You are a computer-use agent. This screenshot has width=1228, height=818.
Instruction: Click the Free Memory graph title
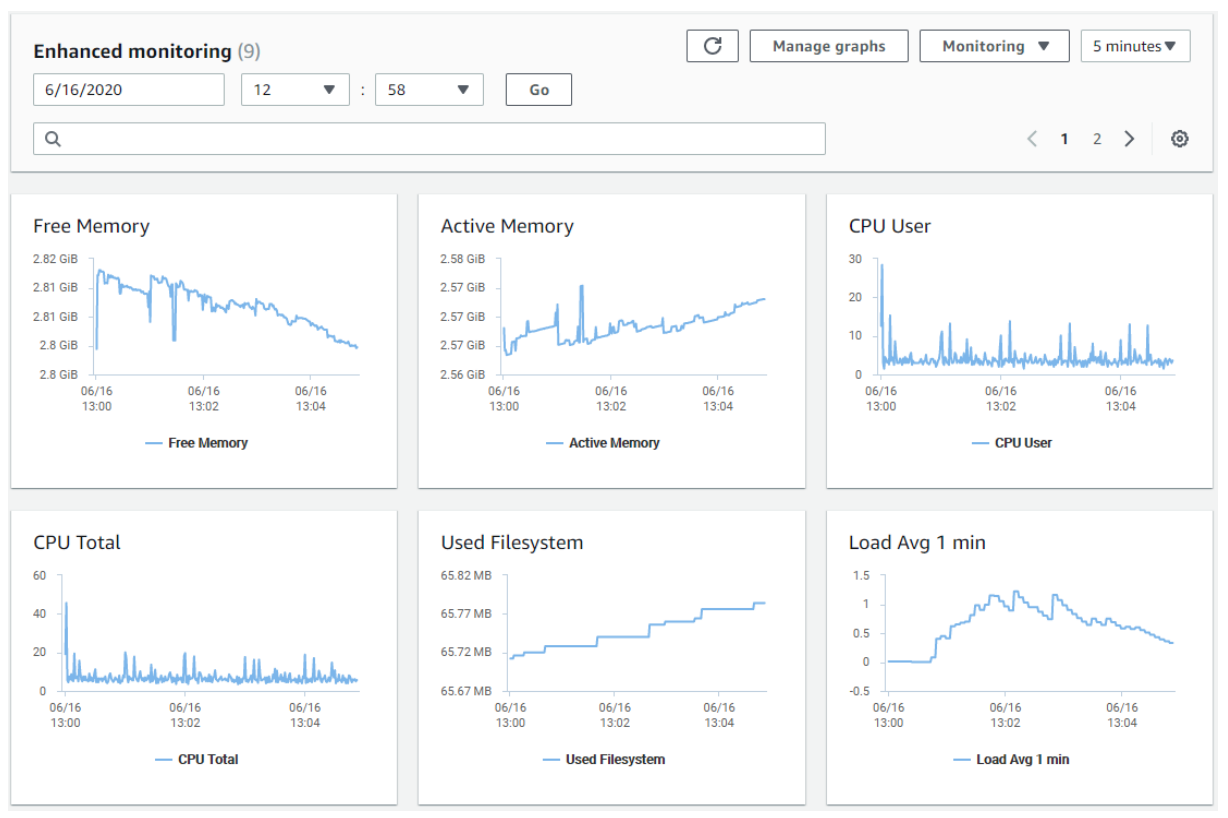click(x=91, y=226)
